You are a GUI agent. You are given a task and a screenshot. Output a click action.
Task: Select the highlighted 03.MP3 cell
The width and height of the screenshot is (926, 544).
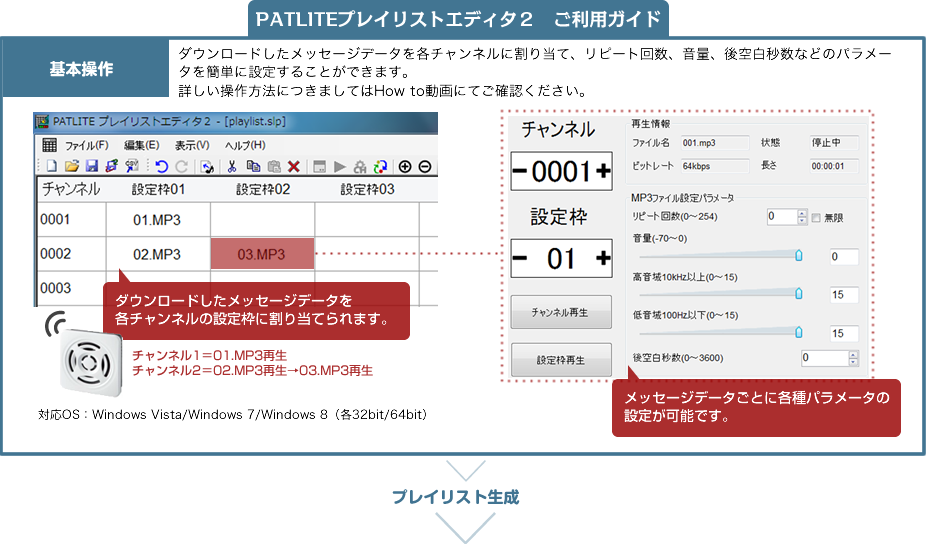coord(262,254)
